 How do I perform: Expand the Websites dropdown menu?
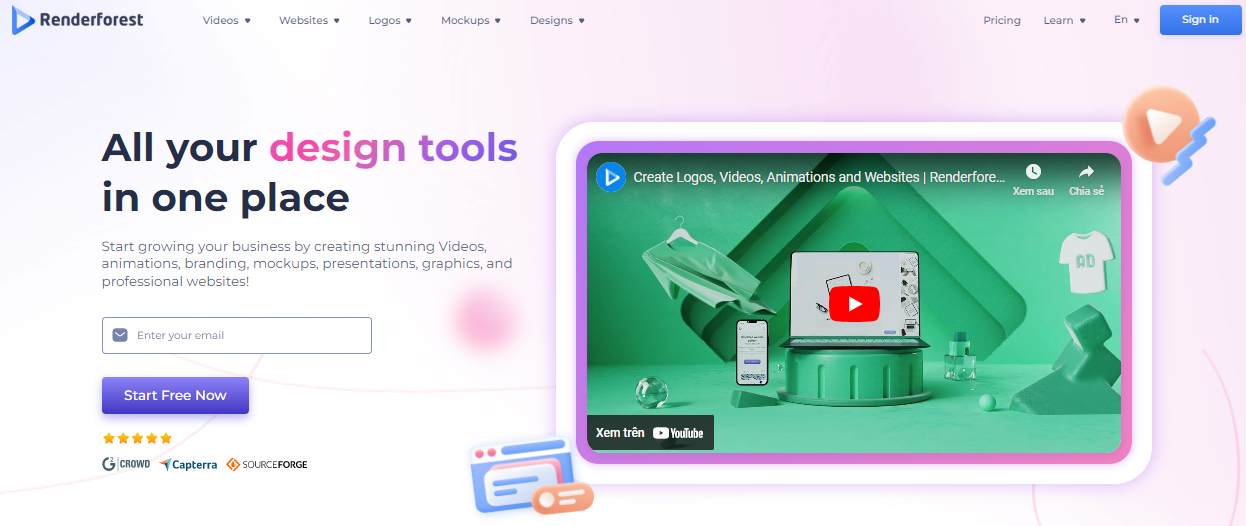[310, 20]
